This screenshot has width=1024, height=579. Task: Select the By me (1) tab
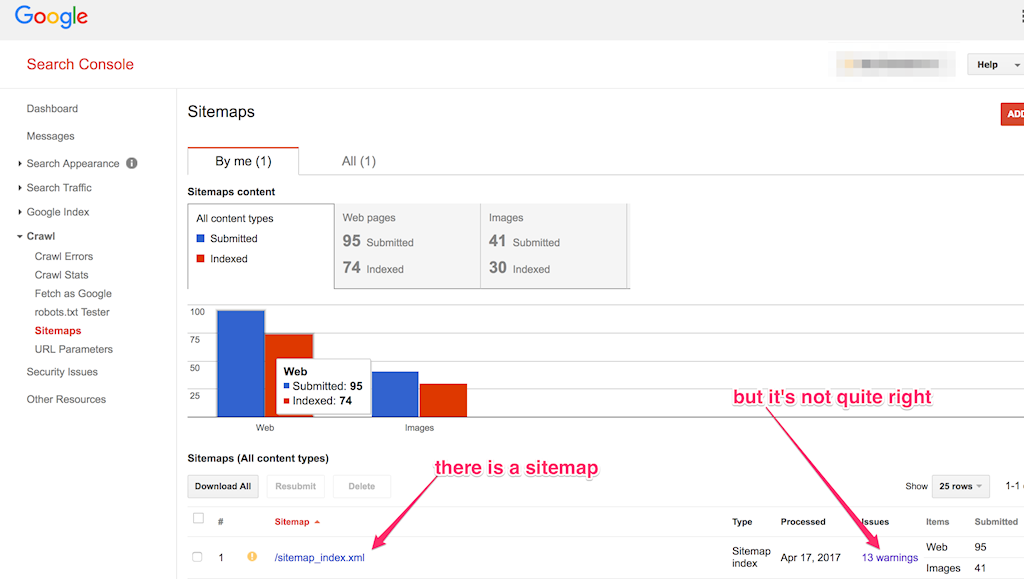click(243, 161)
